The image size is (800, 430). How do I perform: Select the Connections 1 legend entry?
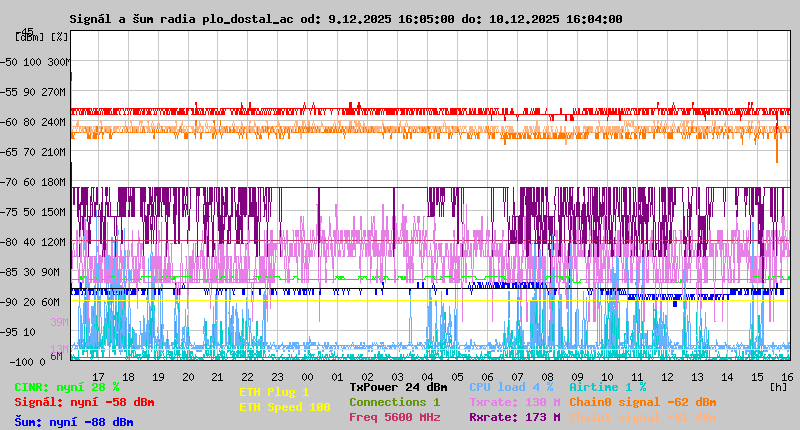(394, 402)
